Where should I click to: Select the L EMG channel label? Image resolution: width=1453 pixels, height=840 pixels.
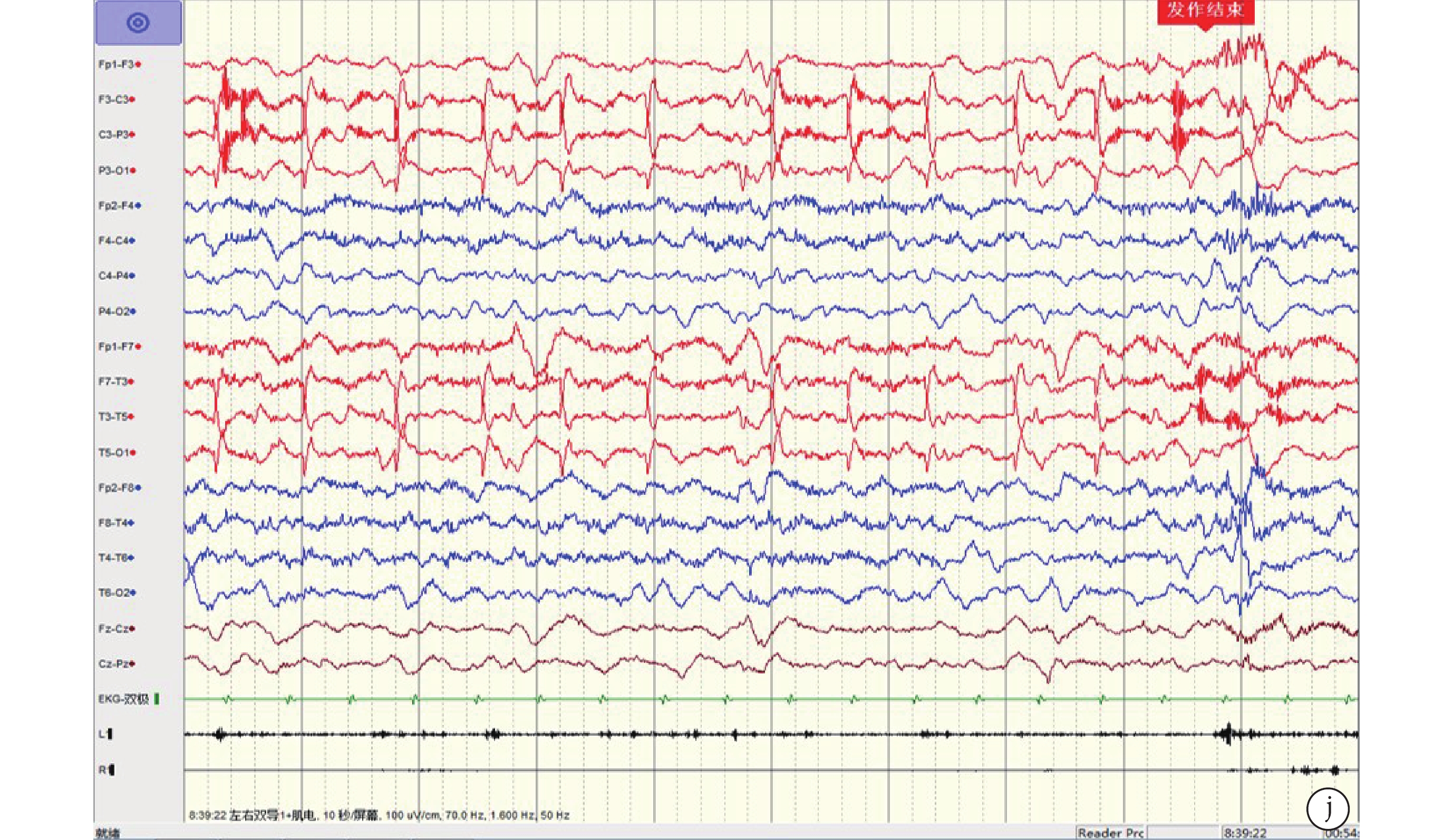pos(105,734)
